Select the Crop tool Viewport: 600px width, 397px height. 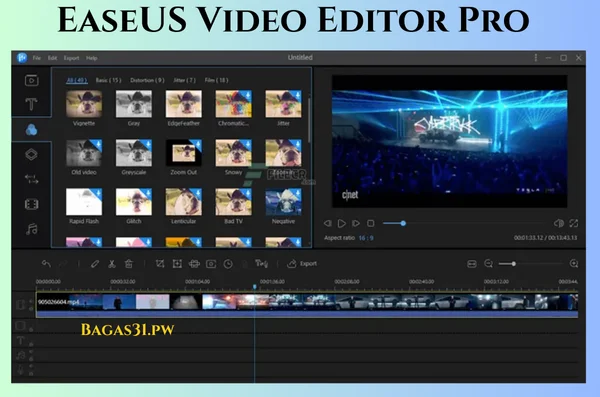point(160,263)
